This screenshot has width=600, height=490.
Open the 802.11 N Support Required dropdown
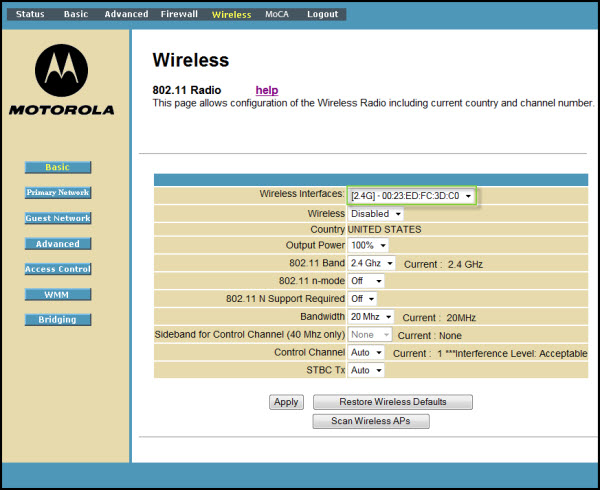[x=361, y=299]
